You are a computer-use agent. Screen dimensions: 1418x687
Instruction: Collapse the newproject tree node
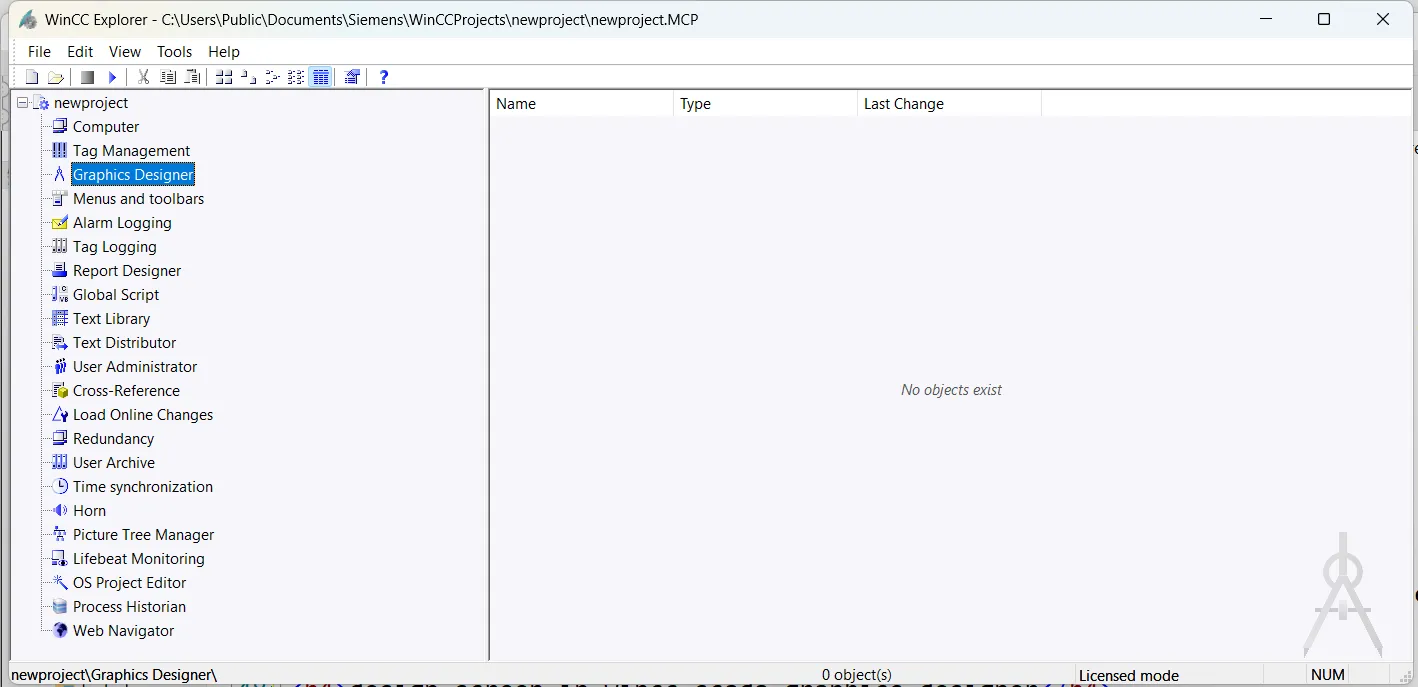pyautogui.click(x=23, y=102)
